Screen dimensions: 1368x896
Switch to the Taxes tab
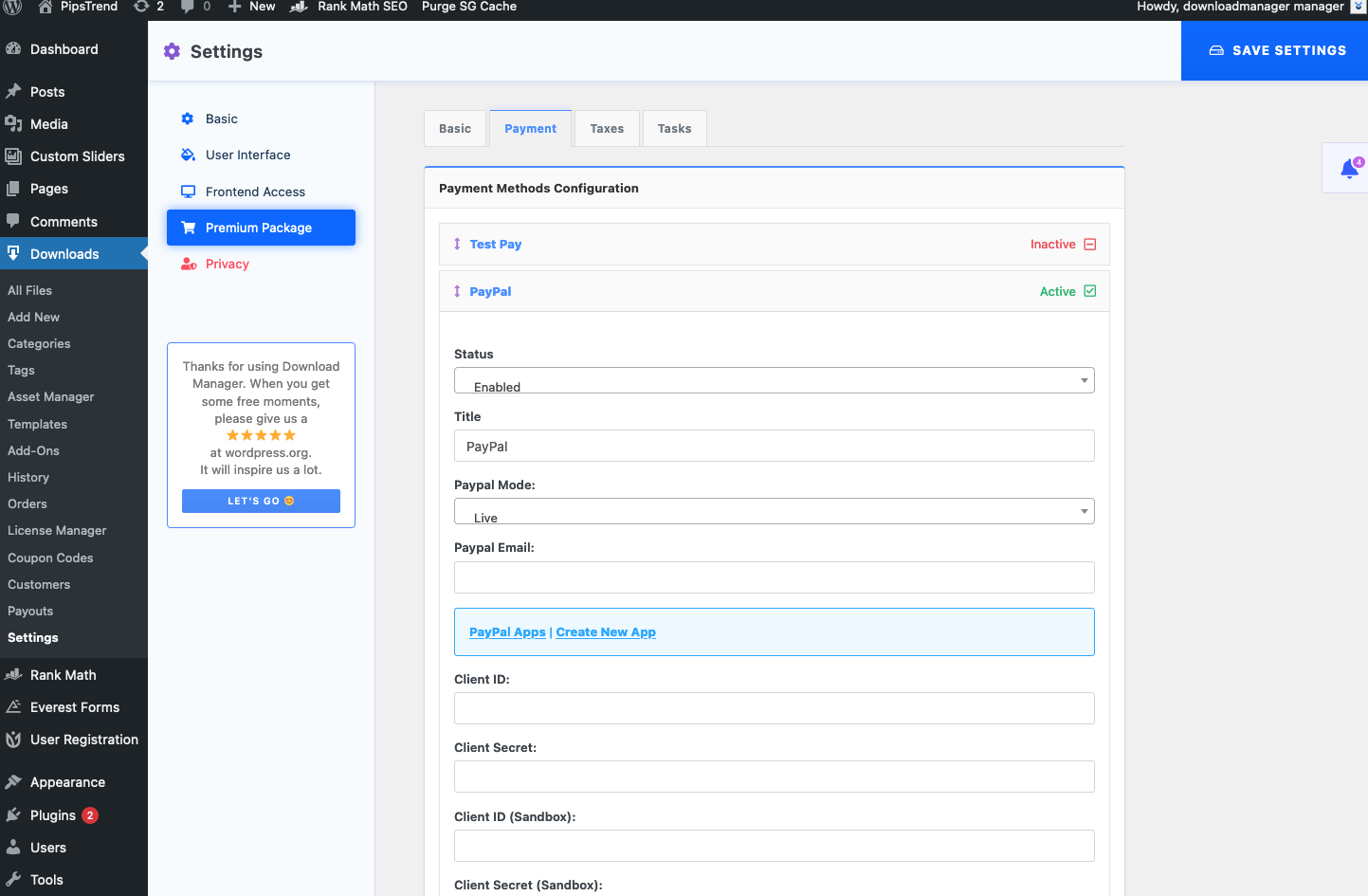[607, 129]
